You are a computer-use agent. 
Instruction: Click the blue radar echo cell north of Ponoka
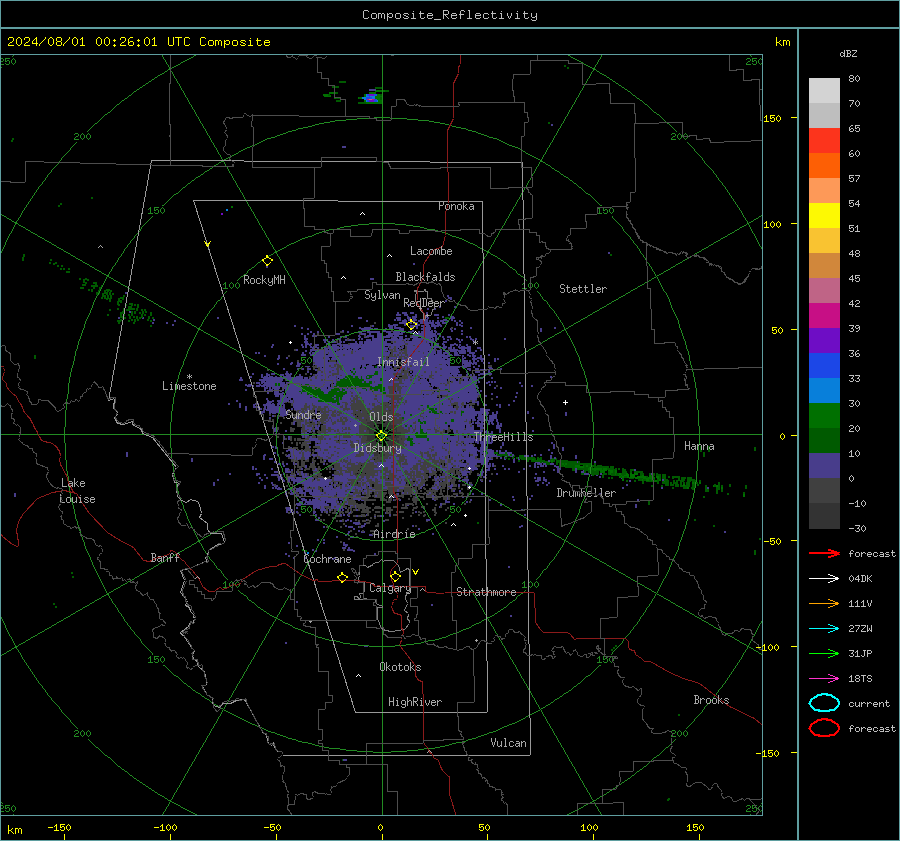pos(371,98)
